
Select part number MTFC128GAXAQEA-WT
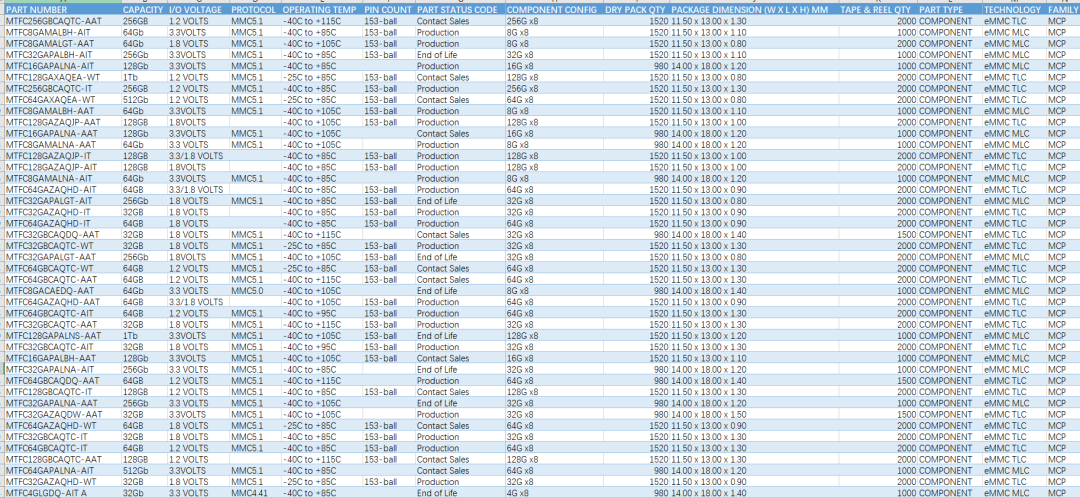[x=62, y=77]
